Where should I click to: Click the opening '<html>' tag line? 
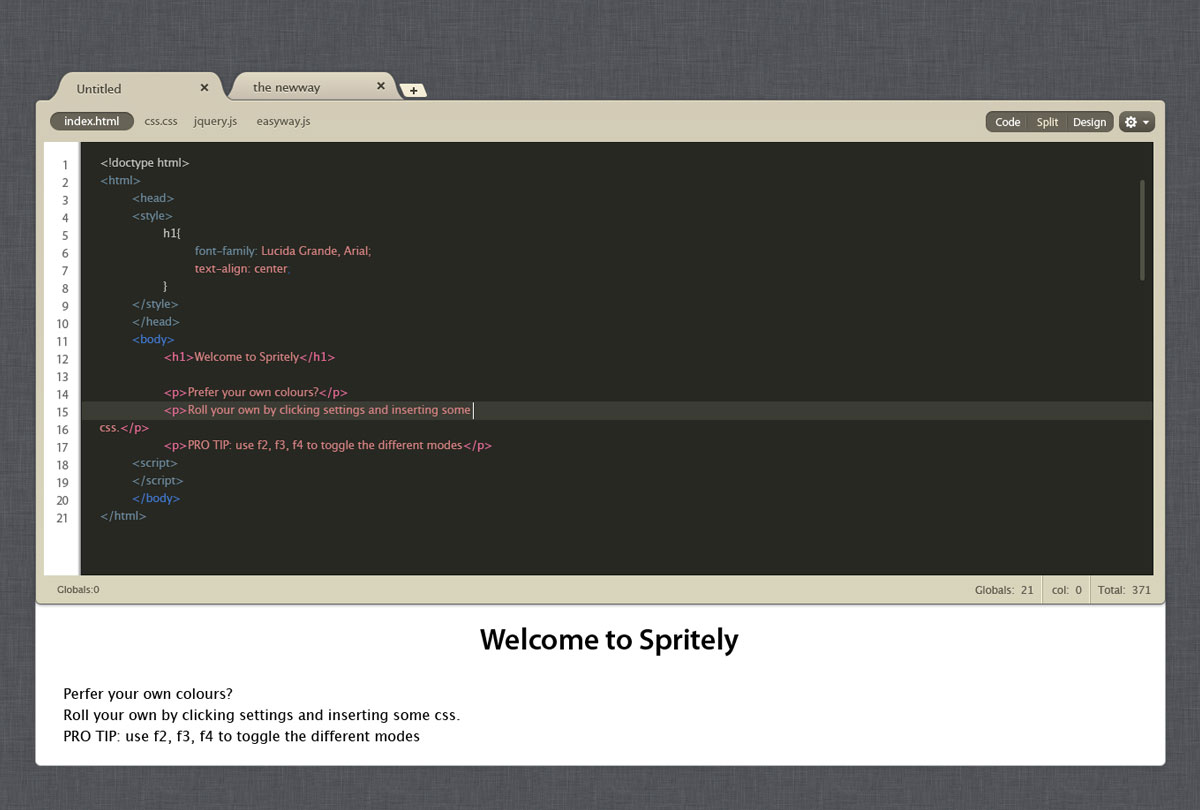[x=120, y=180]
